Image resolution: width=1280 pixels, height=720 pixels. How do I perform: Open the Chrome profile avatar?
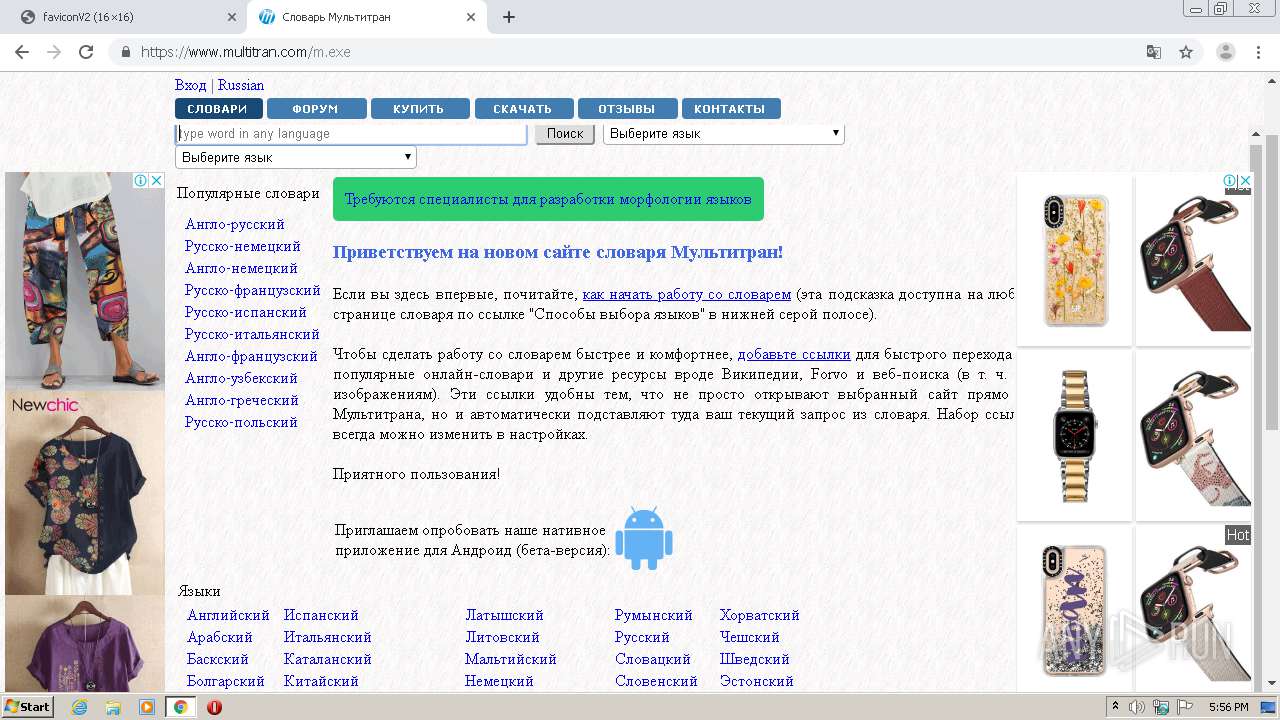point(1226,52)
